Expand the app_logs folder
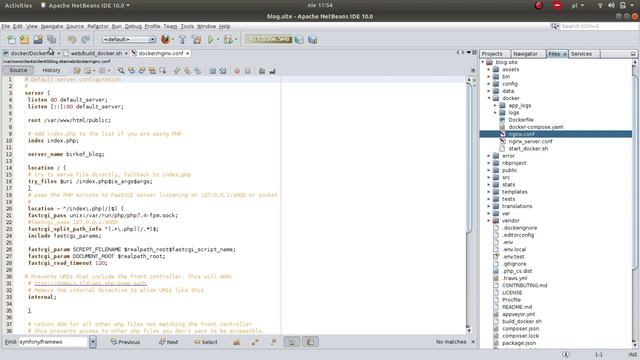The image size is (640, 360). click(x=496, y=105)
